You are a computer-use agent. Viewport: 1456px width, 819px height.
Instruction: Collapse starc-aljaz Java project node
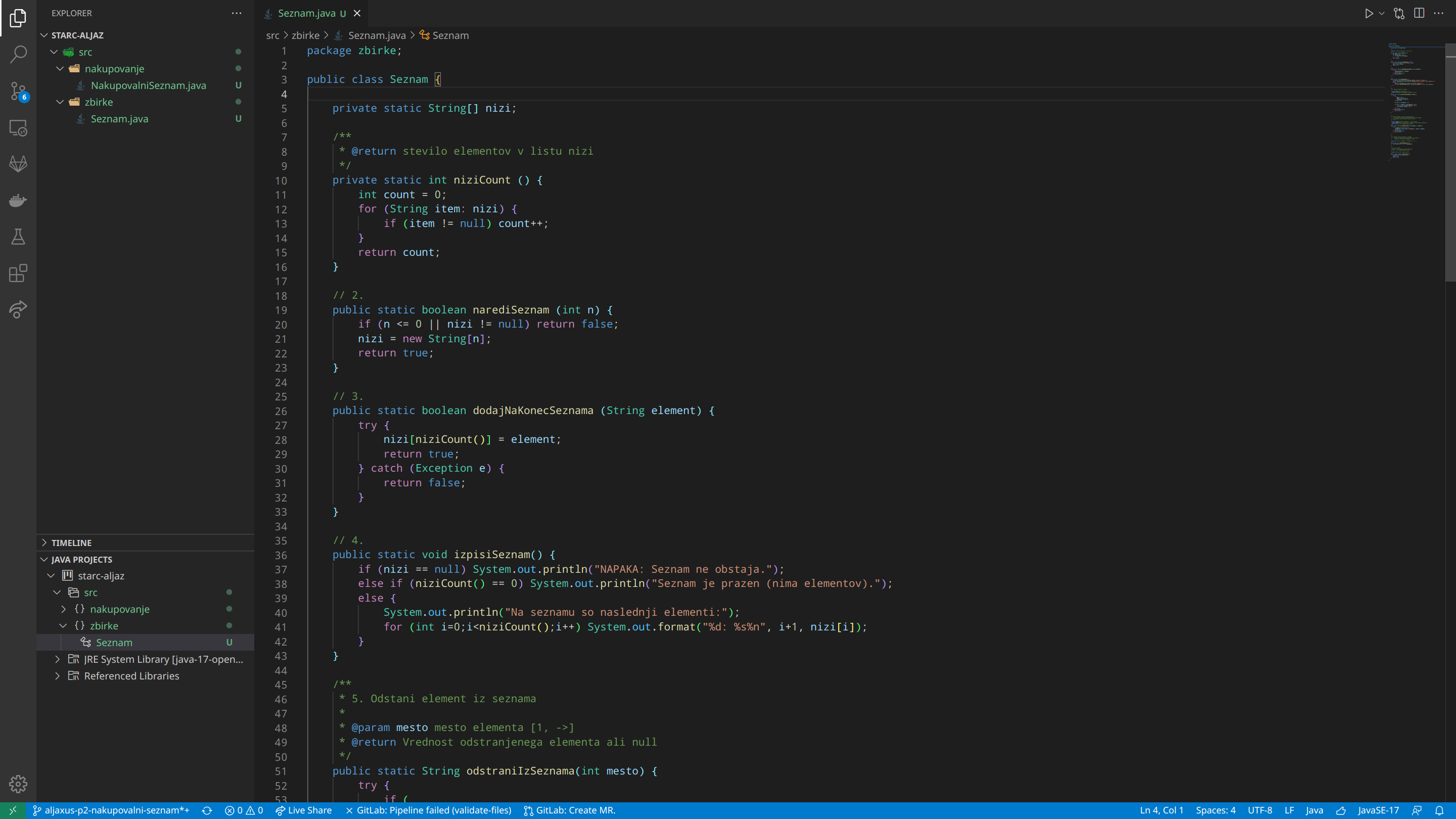click(x=145, y=576)
